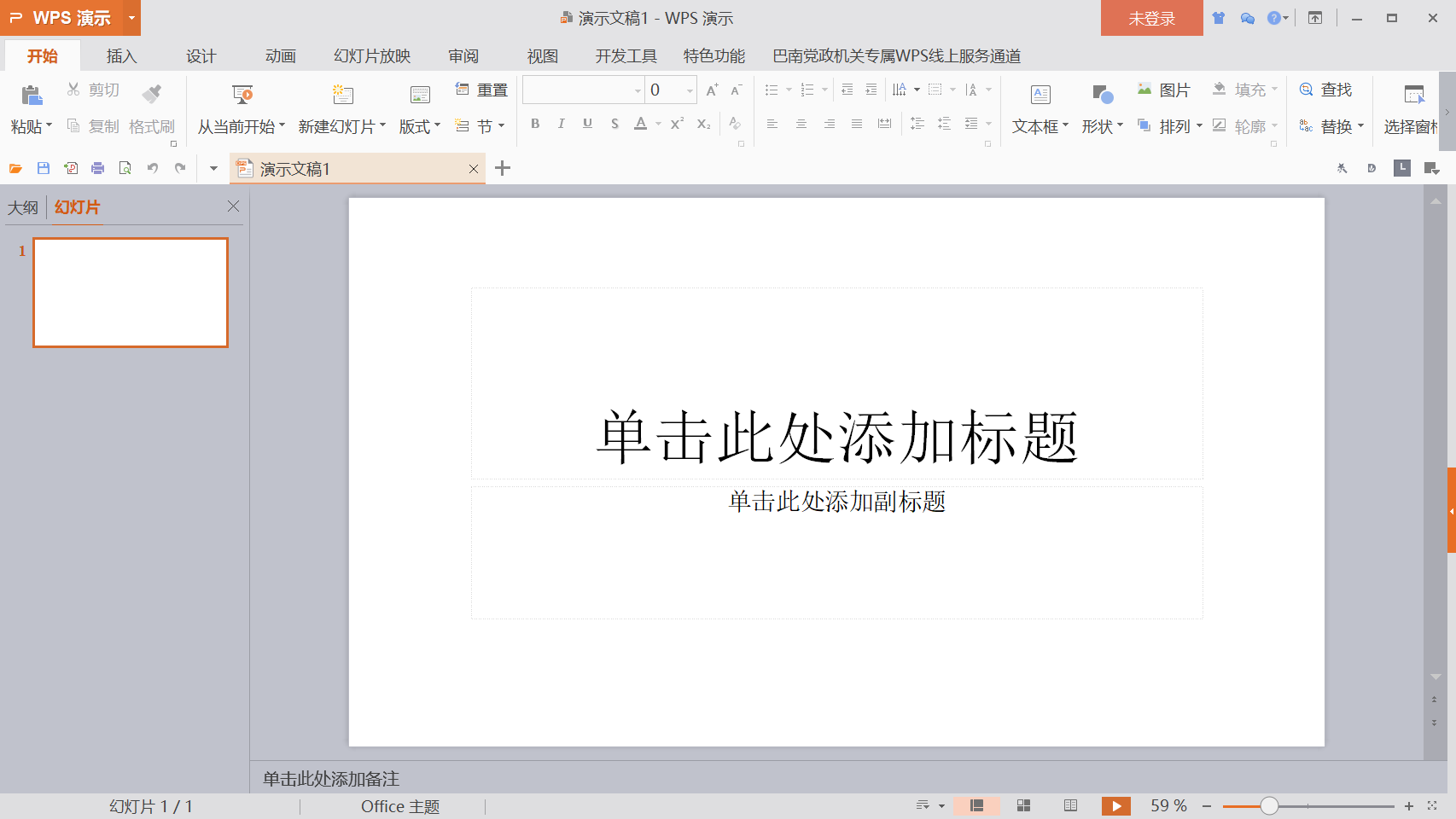Viewport: 1456px width, 819px height.
Task: Decrease paragraph line spacing icon
Action: click(944, 124)
